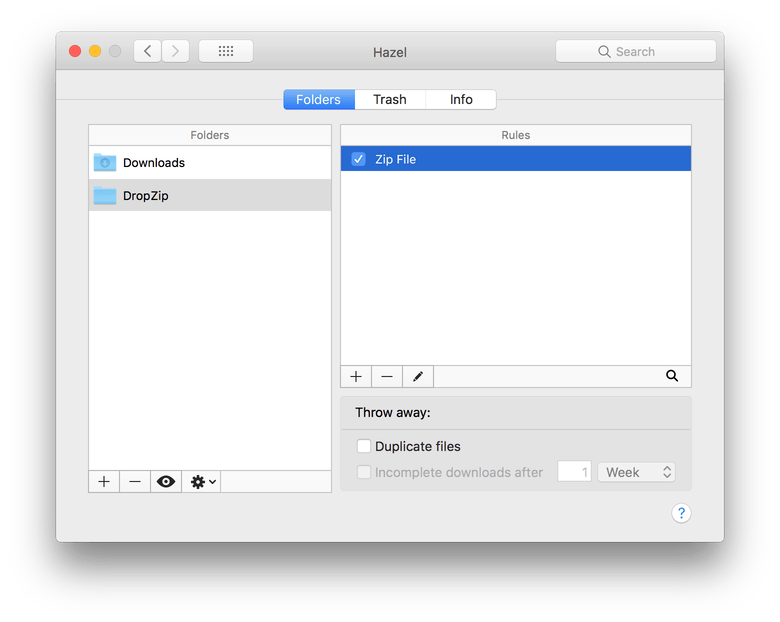The image size is (780, 622).
Task: Open the Info tab
Action: [461, 100]
